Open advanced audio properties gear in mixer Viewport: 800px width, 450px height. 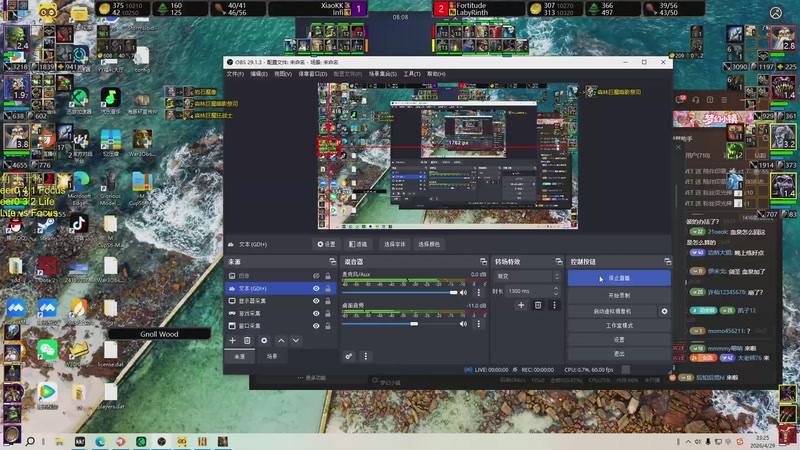click(348, 356)
